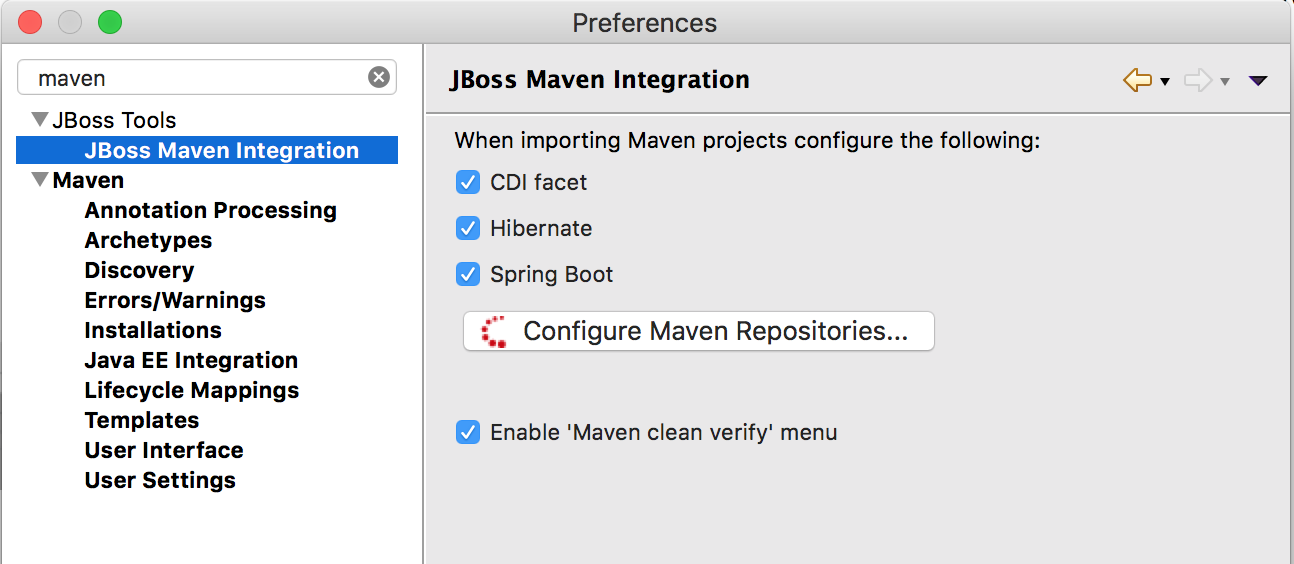This screenshot has height=564, width=1294.
Task: Click the back navigation arrow icon
Action: [x=1137, y=81]
